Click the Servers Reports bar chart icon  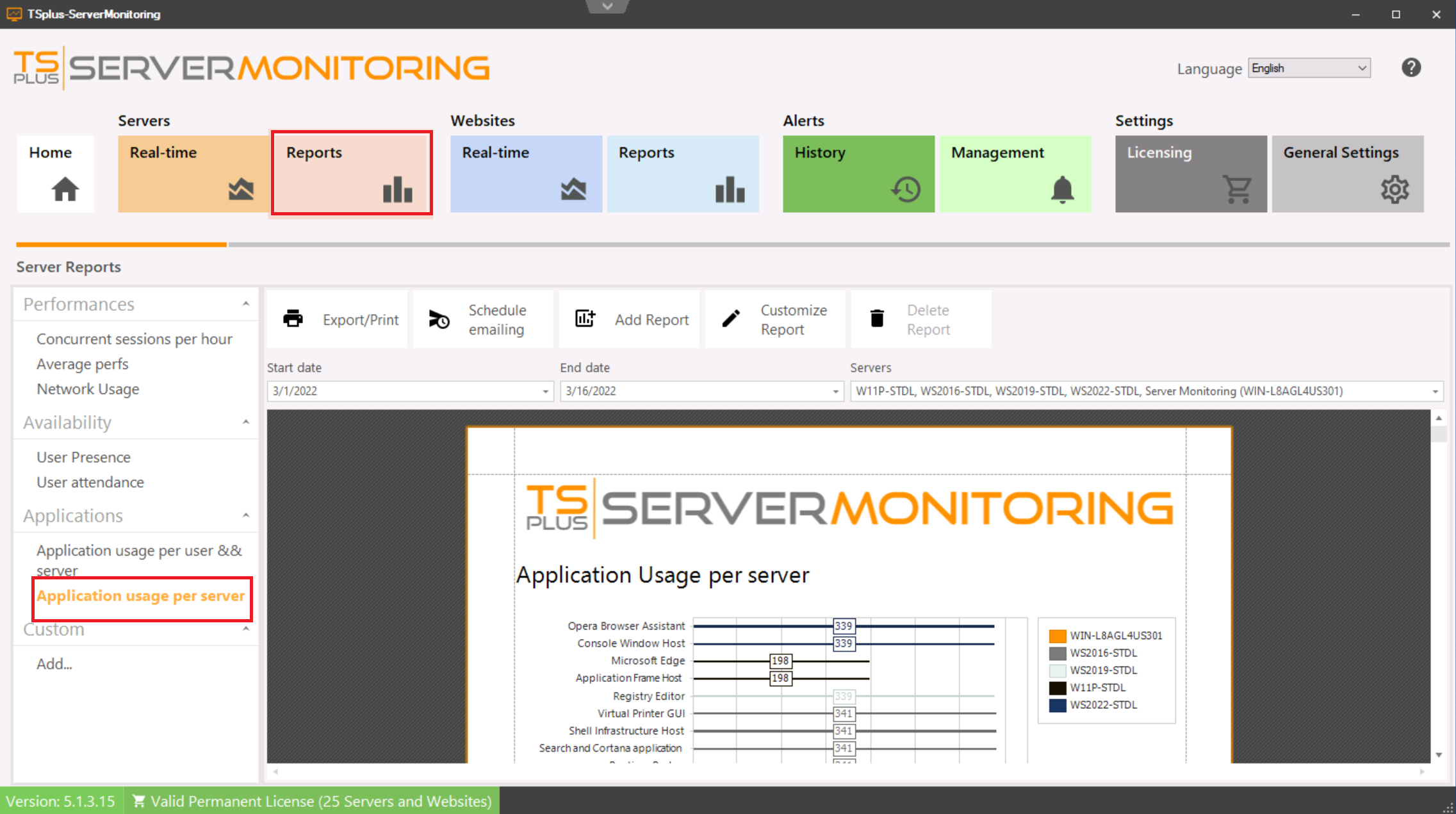tap(397, 188)
